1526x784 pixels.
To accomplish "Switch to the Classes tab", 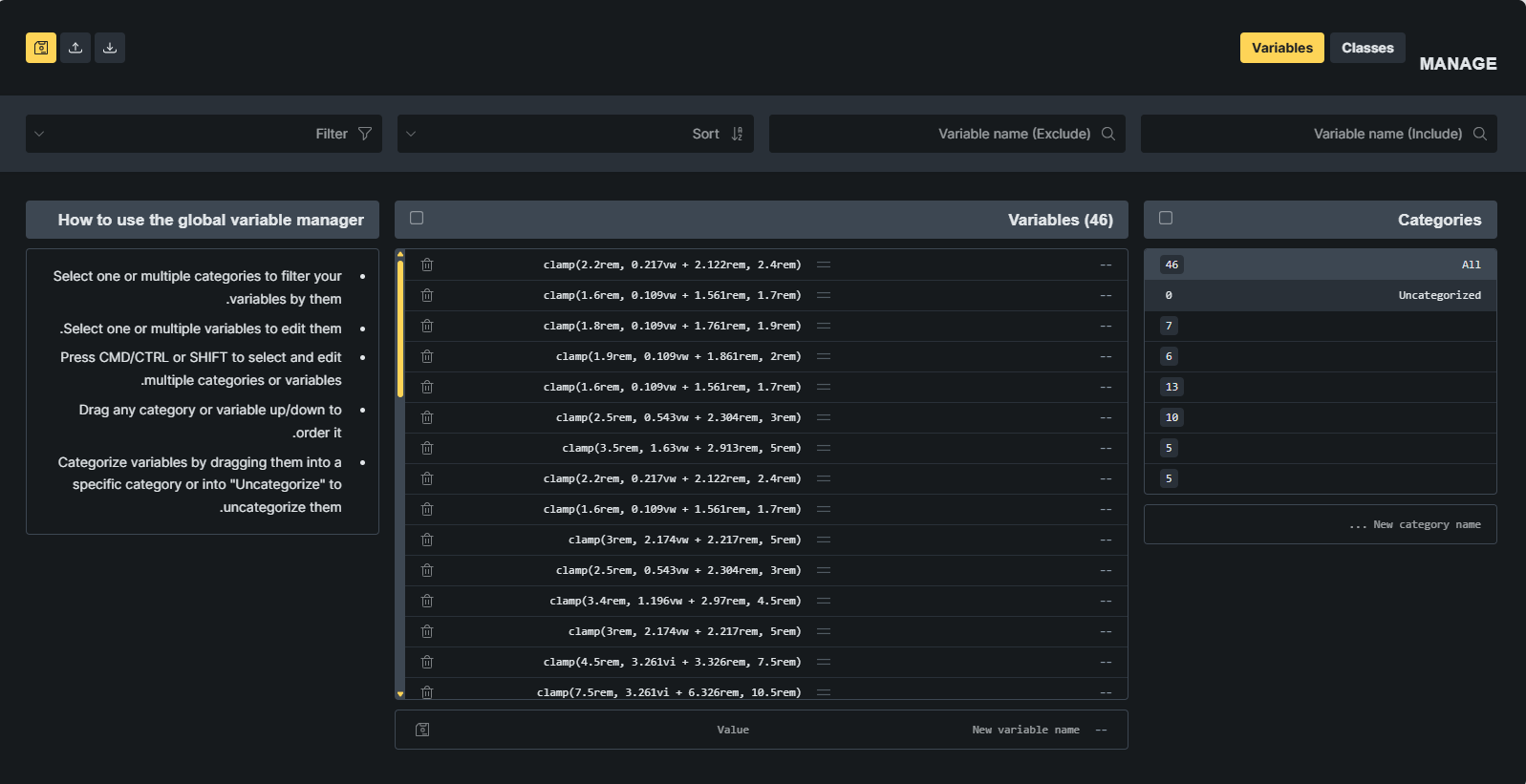I will click(1366, 48).
